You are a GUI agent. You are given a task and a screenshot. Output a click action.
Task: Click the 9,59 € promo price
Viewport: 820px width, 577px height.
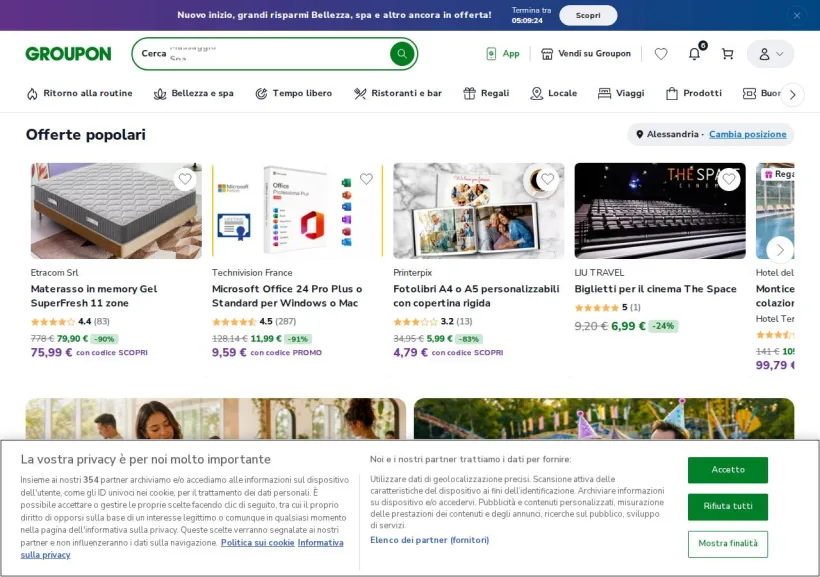[x=229, y=353]
